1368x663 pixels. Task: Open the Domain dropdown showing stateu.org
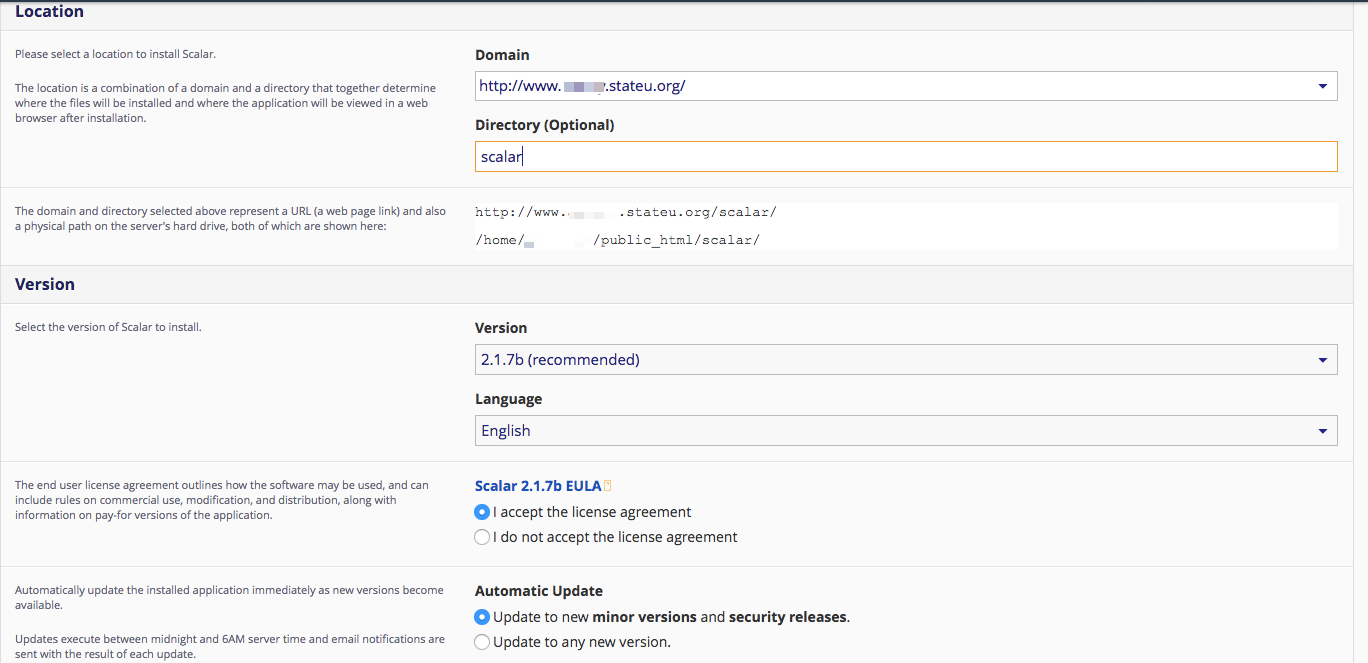point(906,86)
